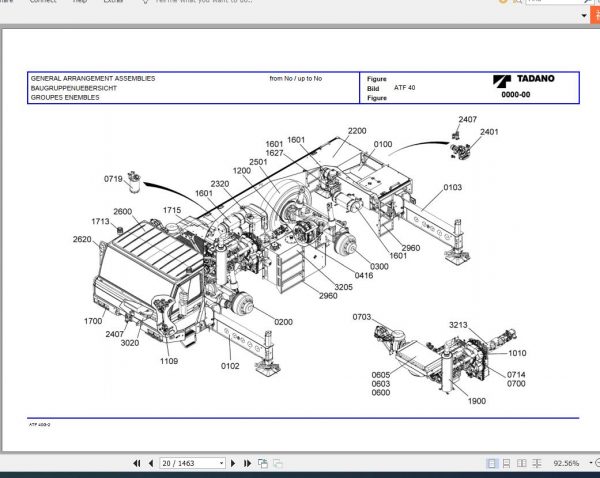
Task: Click part label 1627
Action: (x=274, y=153)
